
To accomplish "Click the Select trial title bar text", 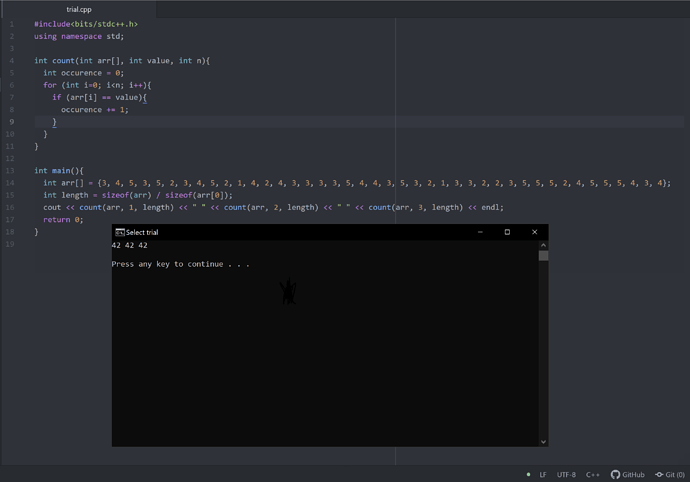I will pos(142,232).
